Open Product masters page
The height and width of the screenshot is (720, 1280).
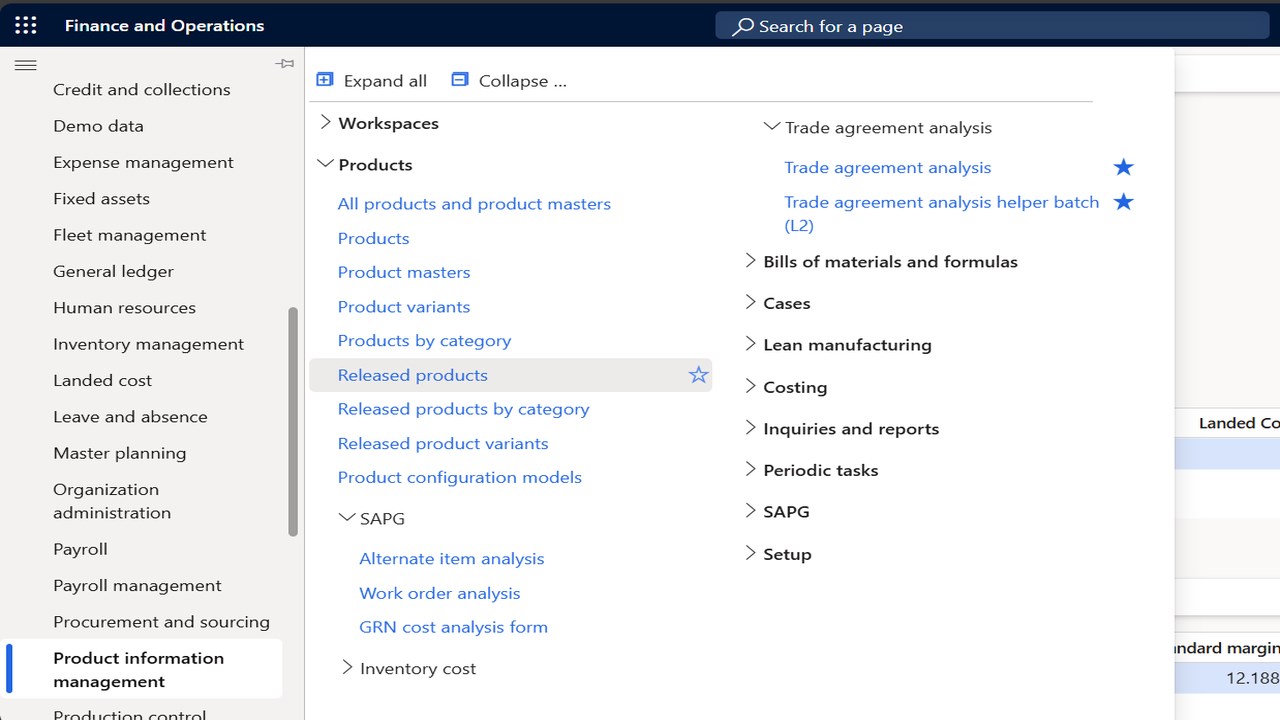point(404,272)
